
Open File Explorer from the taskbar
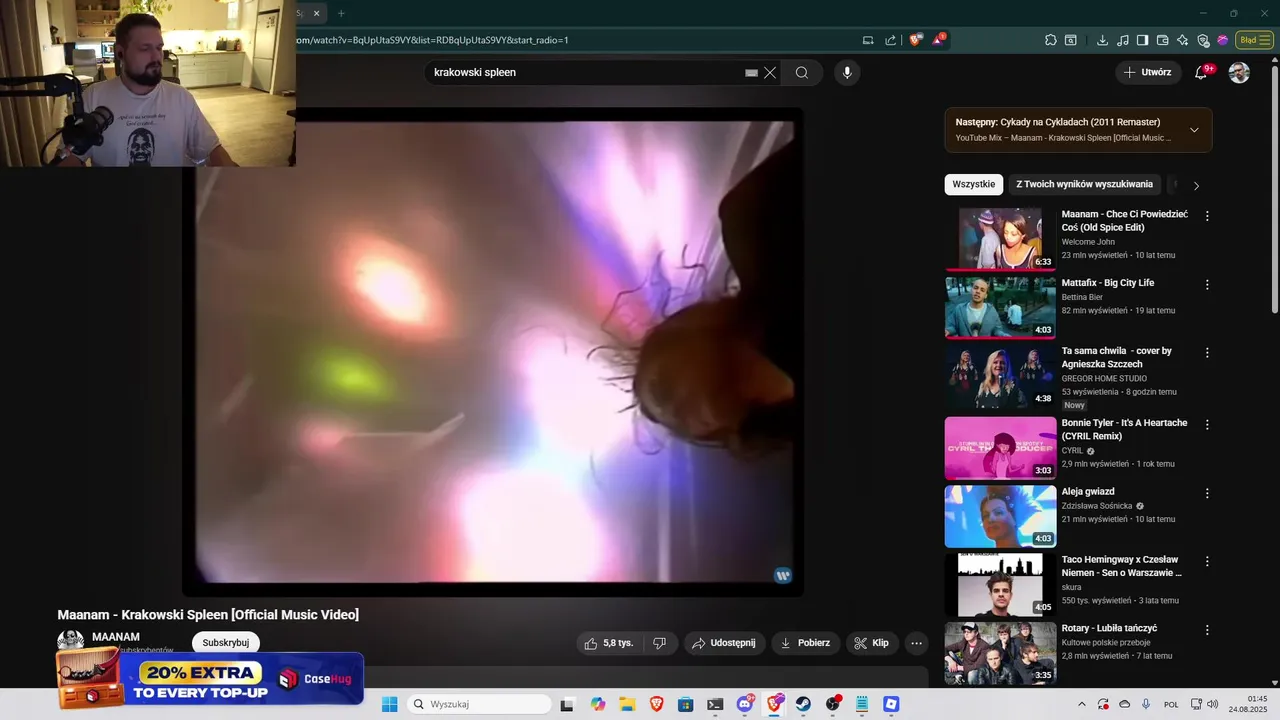coord(627,704)
